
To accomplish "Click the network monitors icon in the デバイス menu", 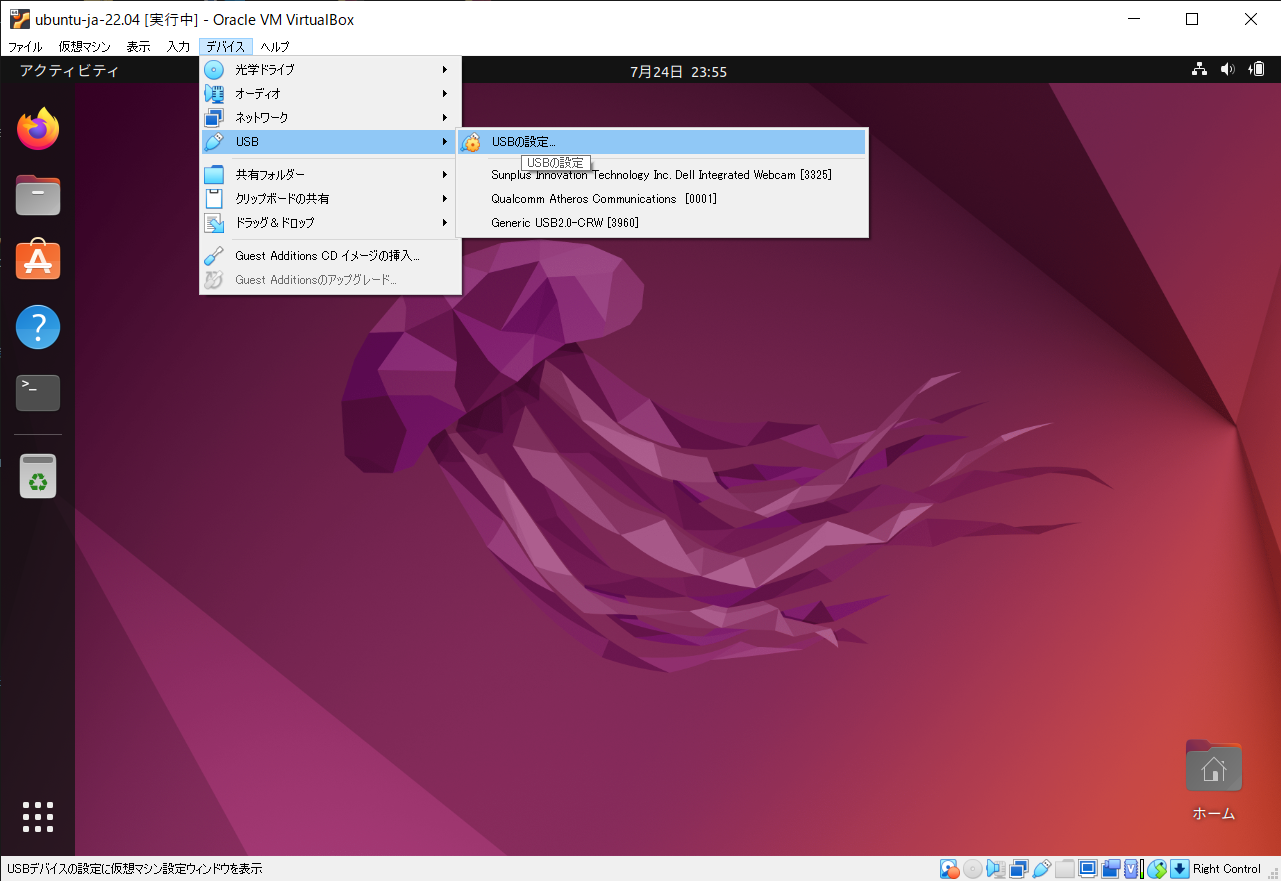I will click(x=214, y=118).
